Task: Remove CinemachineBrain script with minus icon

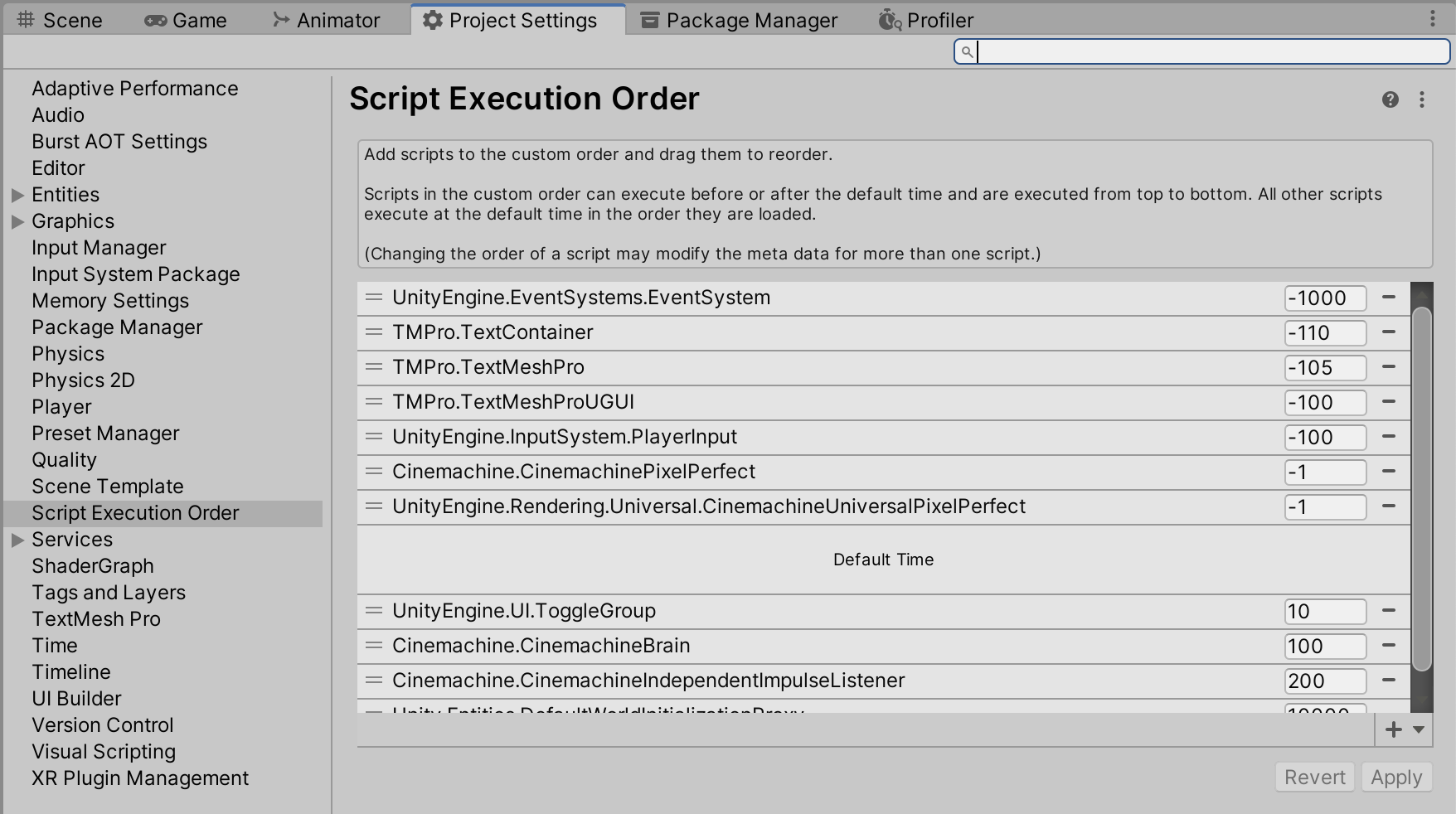Action: (x=1389, y=645)
